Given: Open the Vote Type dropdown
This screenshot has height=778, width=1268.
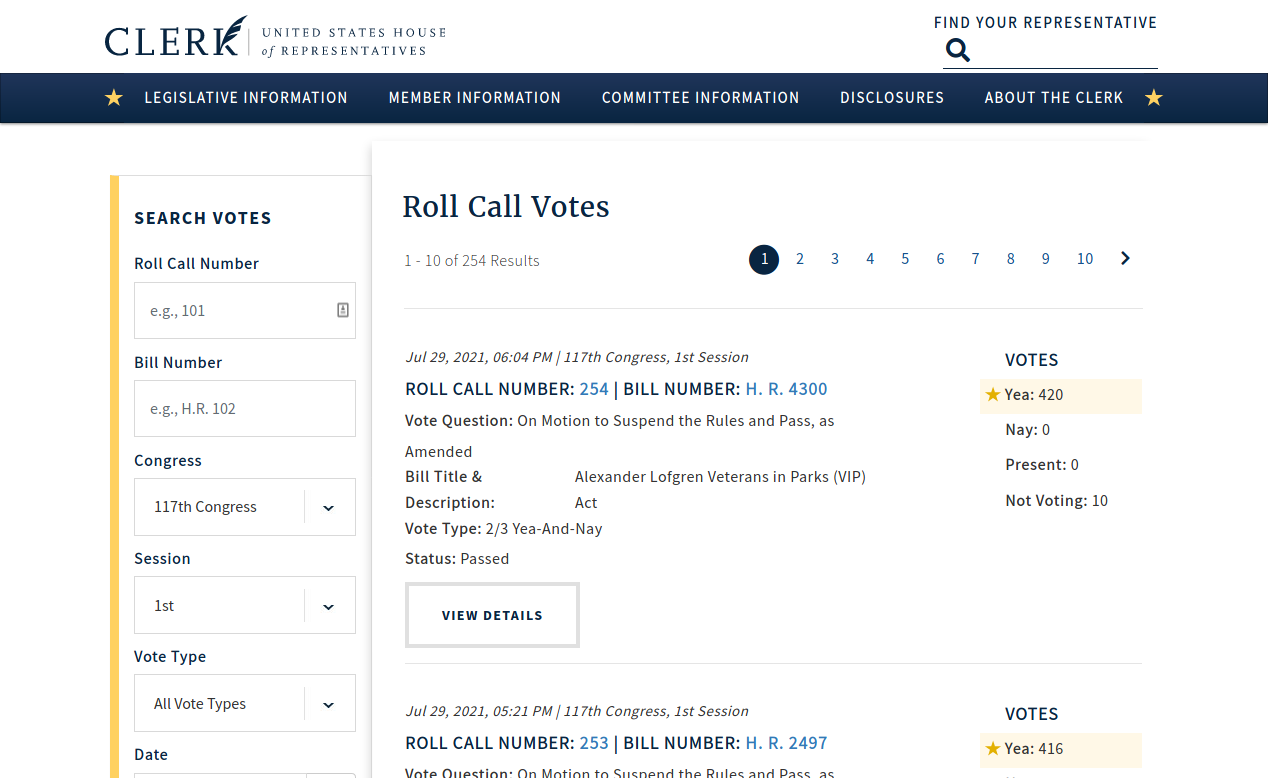Looking at the screenshot, I should click(x=245, y=703).
